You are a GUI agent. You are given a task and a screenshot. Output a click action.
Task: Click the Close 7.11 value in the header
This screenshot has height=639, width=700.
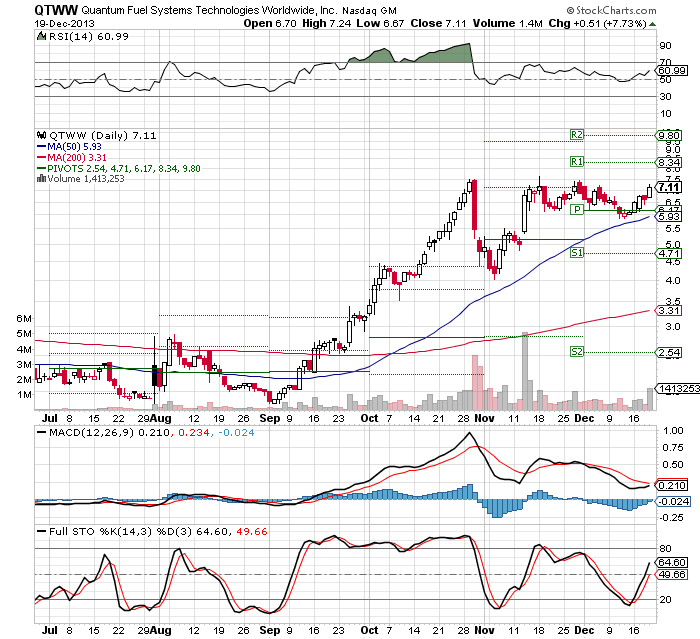(438, 23)
